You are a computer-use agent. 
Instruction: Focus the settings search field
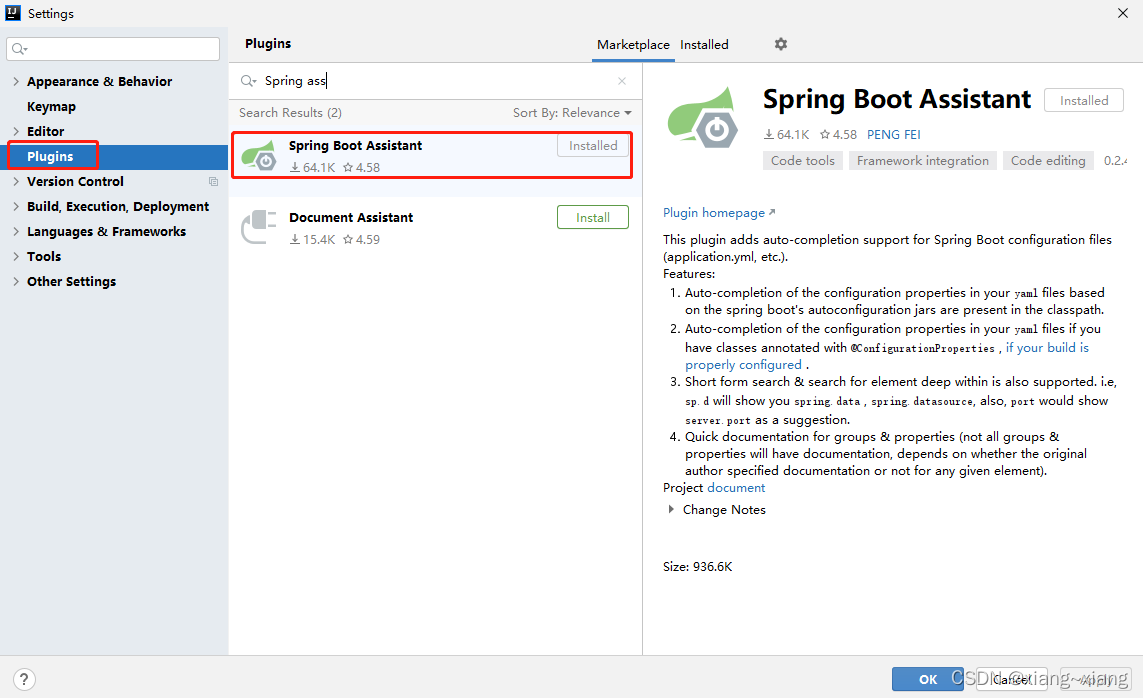[x=113, y=49]
